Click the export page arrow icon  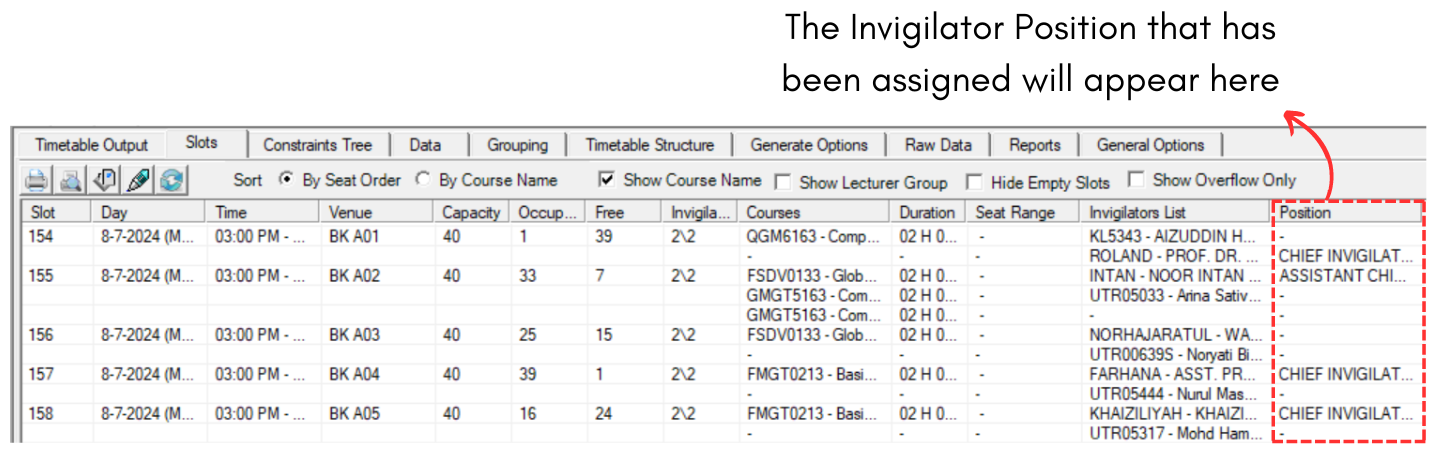click(104, 181)
